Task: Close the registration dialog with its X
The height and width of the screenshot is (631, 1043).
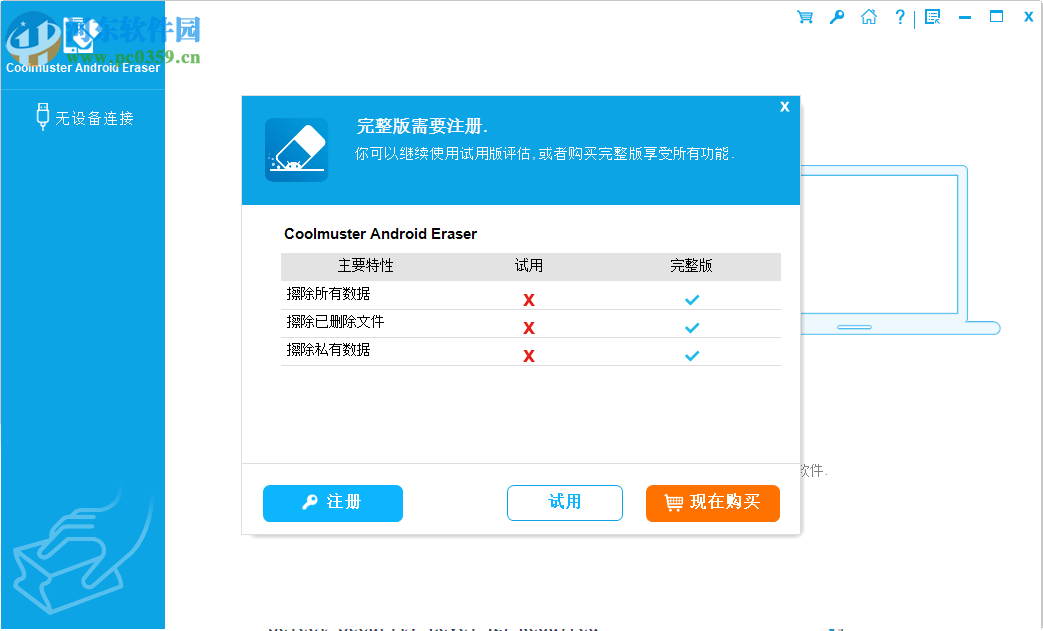Action: pos(784,106)
